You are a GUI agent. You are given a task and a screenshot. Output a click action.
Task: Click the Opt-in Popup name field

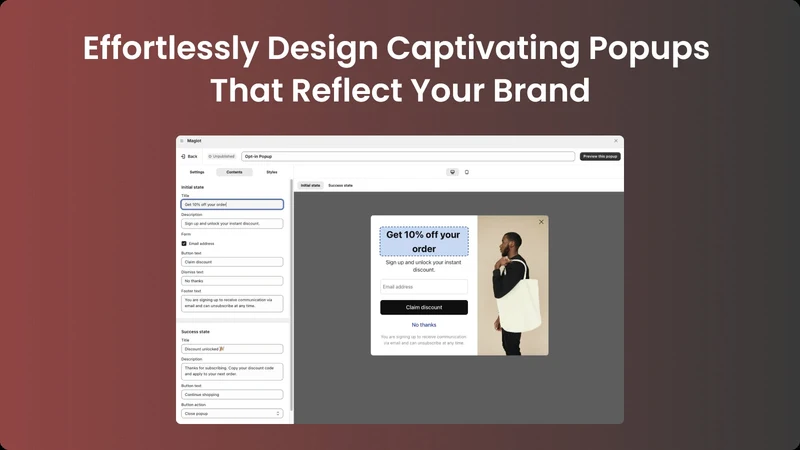pos(408,157)
